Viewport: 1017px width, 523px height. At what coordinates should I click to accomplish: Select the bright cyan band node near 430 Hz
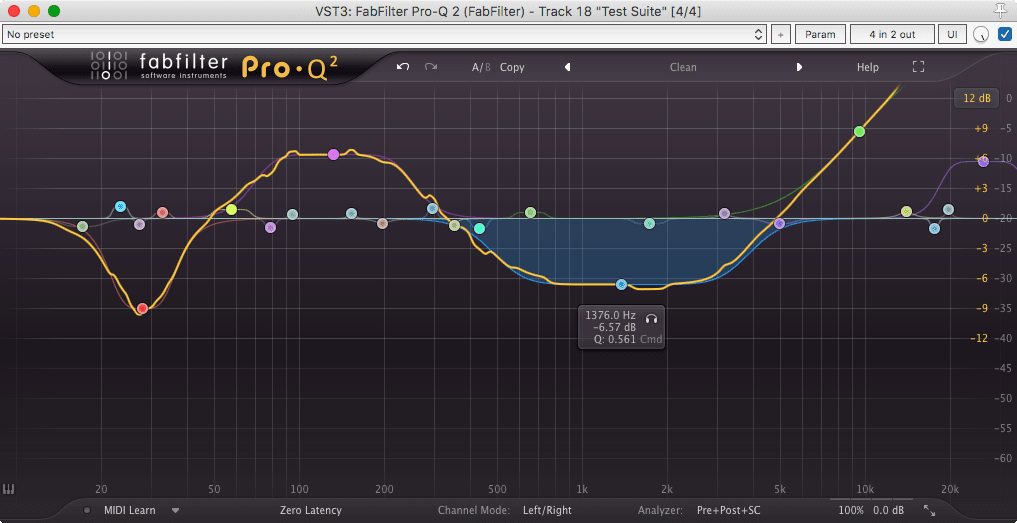(479, 228)
